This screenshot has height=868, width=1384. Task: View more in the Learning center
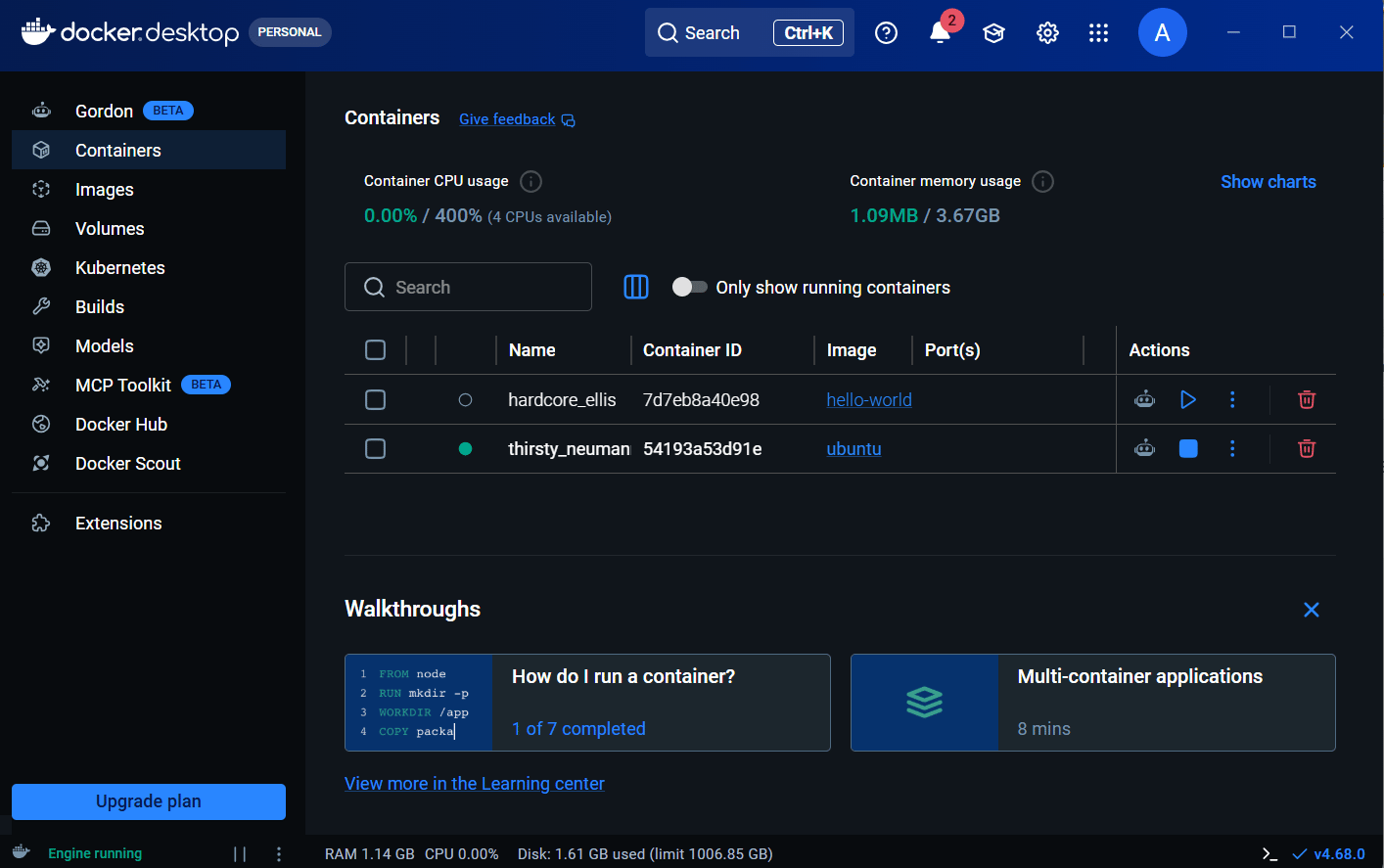pos(475,783)
